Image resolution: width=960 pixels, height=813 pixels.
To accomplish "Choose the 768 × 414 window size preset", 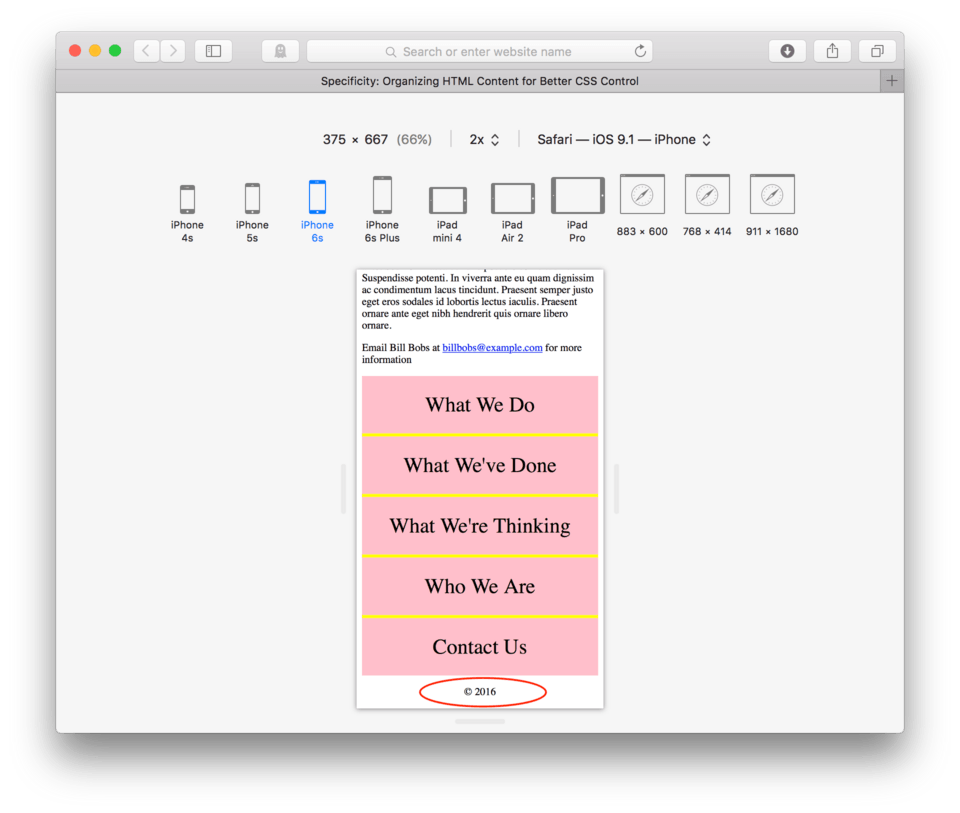I will tap(707, 206).
